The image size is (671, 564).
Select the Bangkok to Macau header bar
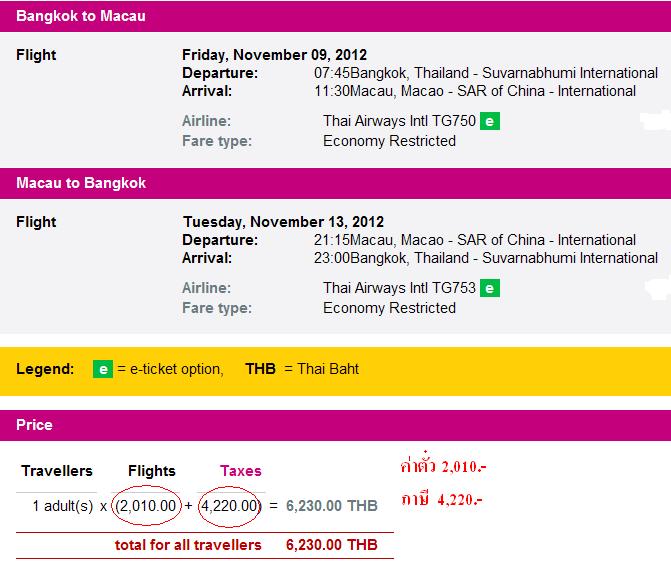336,16
